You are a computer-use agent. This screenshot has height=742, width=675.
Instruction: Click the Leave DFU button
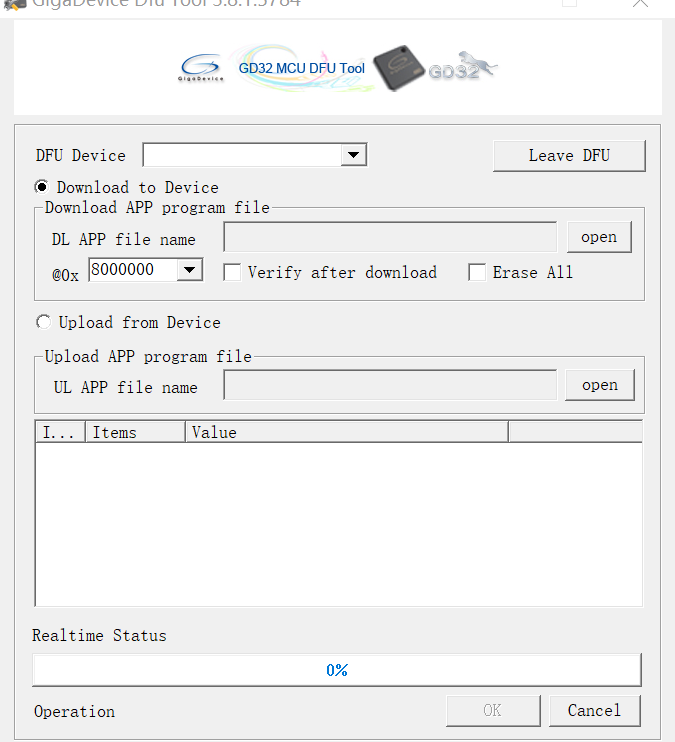pyautogui.click(x=569, y=156)
